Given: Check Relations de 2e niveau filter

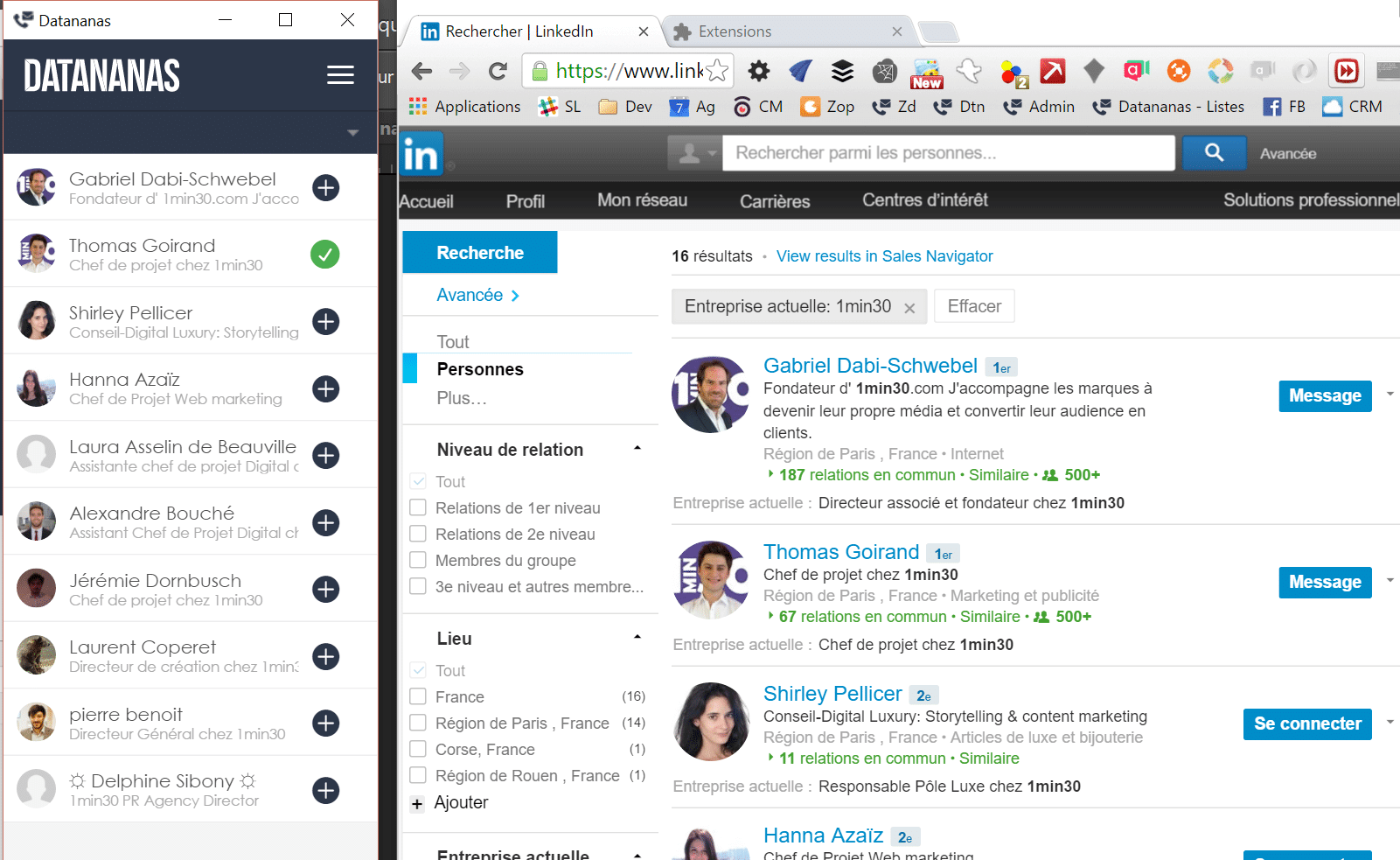Looking at the screenshot, I should [418, 534].
